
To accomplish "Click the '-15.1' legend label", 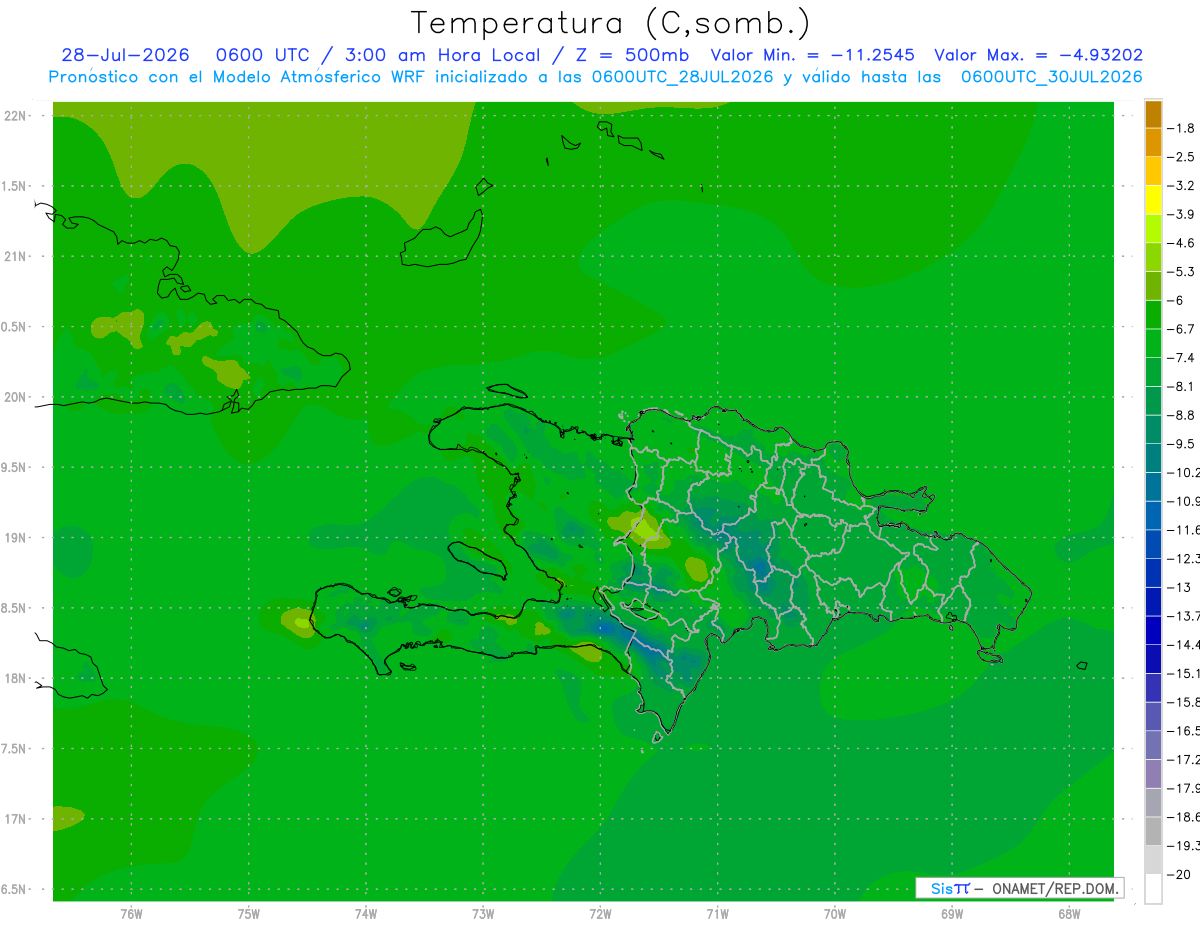I will [1183, 673].
